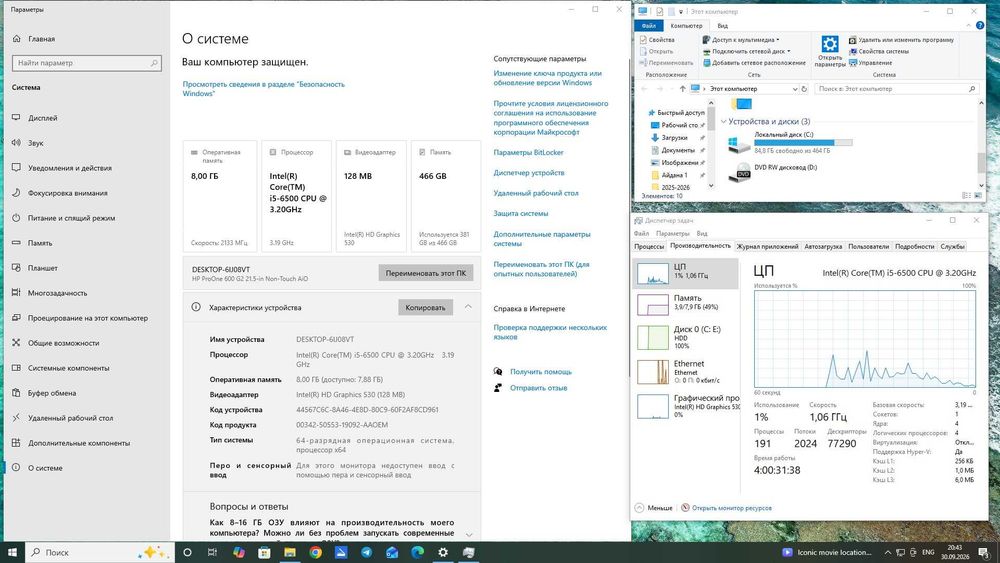Go to Главная in Settings
Screen dimensions: 1000x563
[x=41, y=39]
